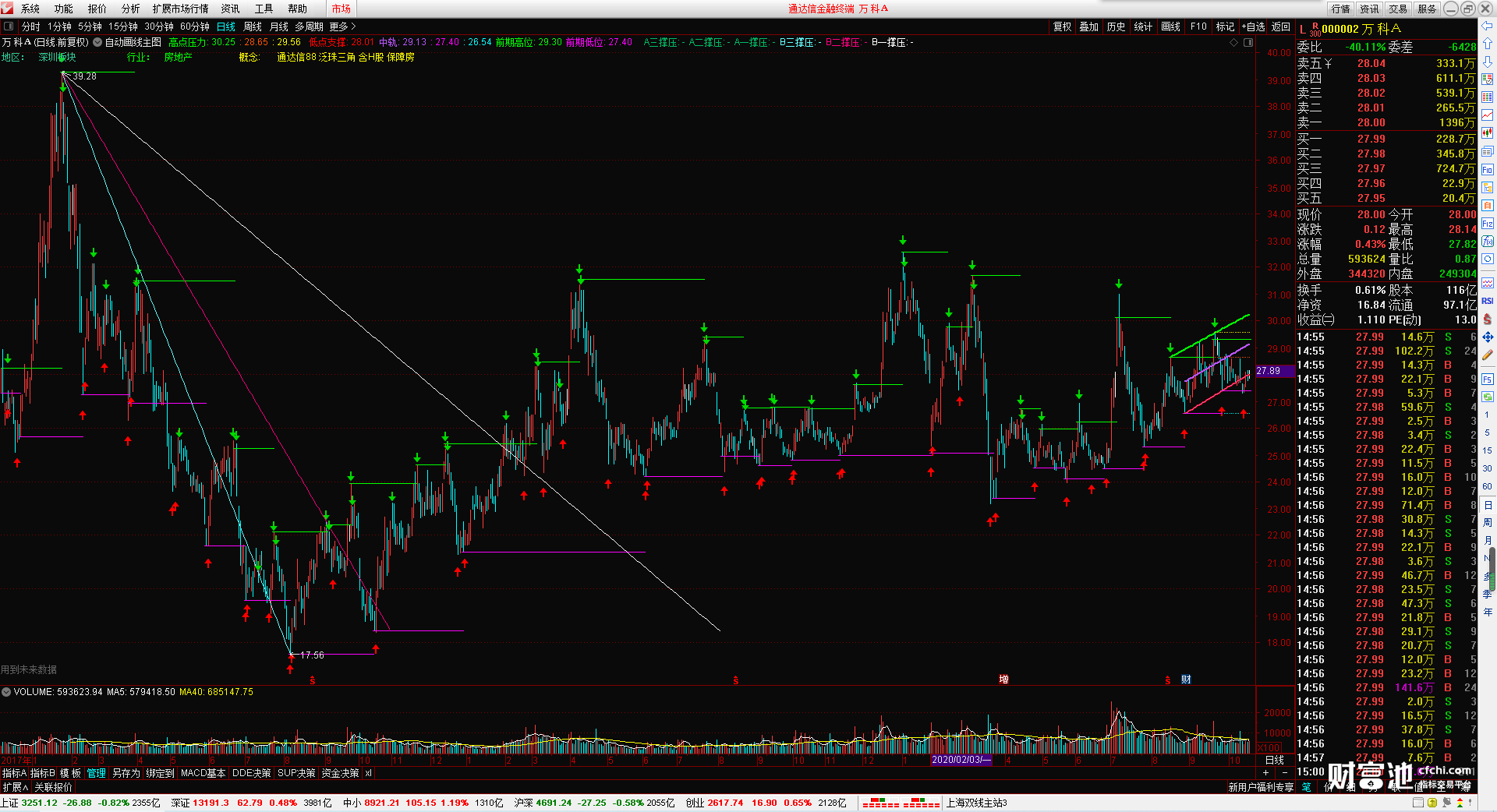Click the down arrow icon in right sidebar
This screenshot has height=812, width=1497.
(x=1488, y=61)
